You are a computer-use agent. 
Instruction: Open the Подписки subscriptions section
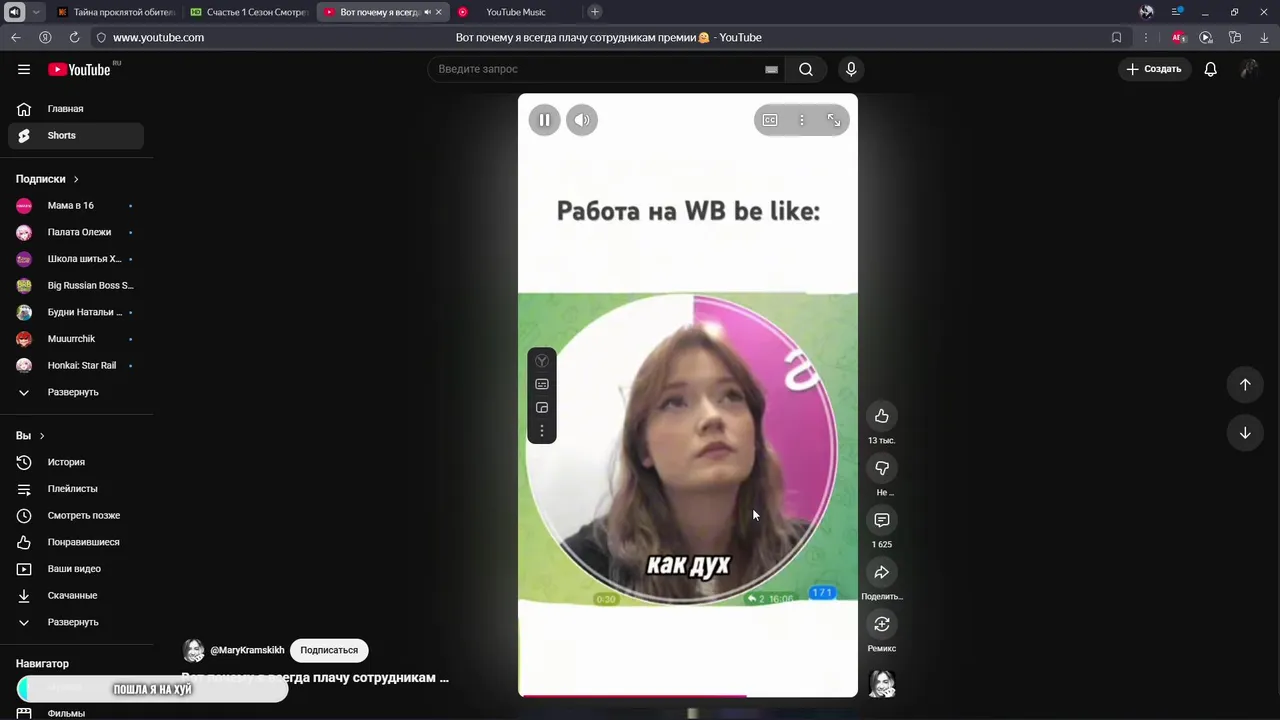pyautogui.click(x=47, y=179)
